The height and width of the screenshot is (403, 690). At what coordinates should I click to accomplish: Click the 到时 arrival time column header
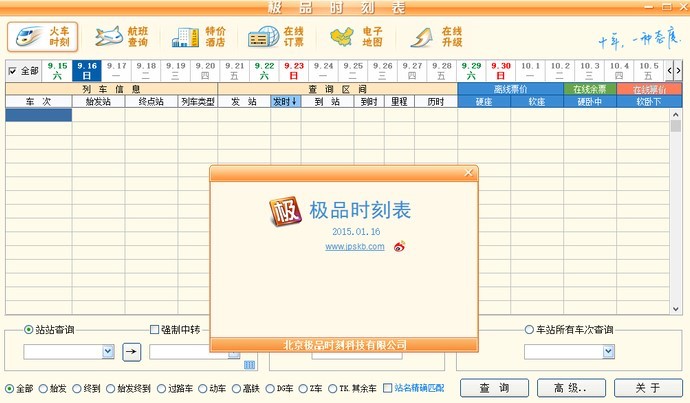(x=369, y=102)
